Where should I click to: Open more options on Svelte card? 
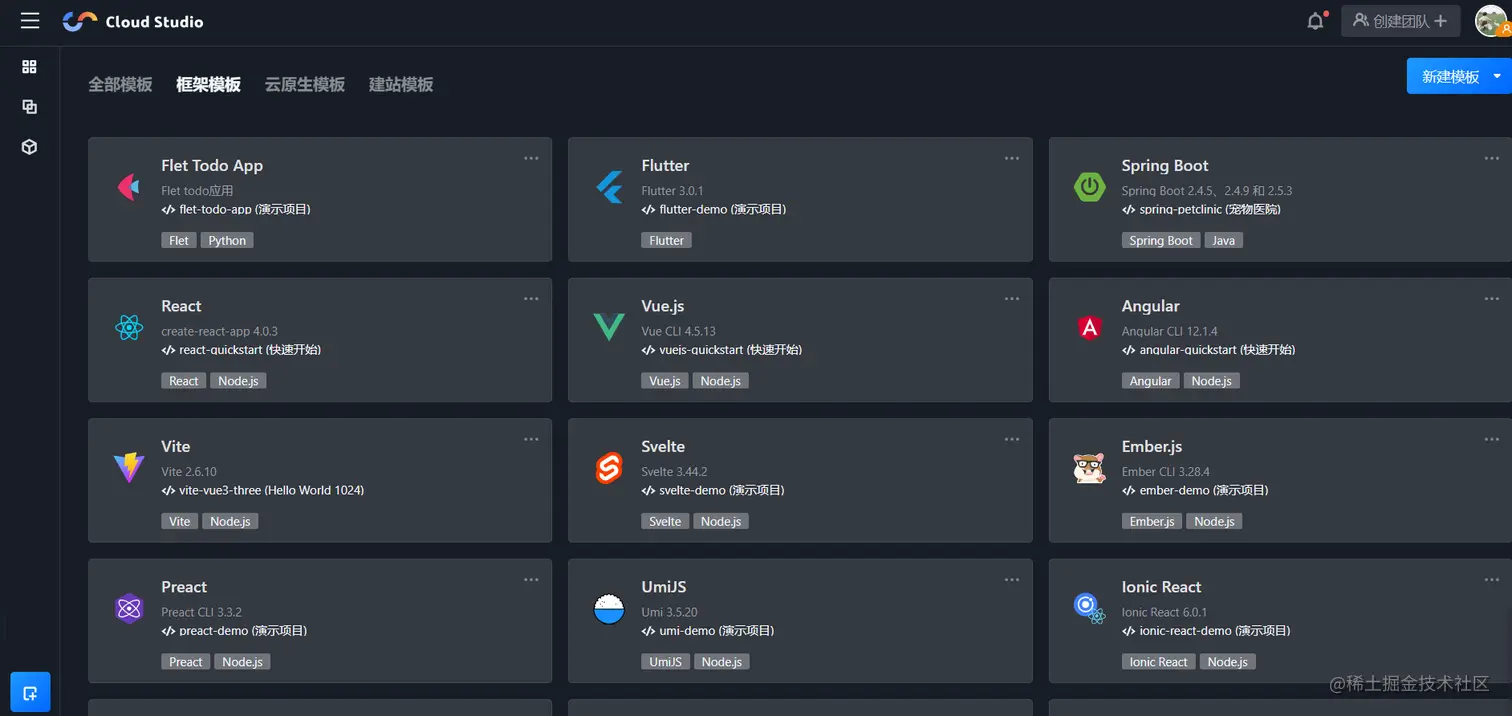coord(1012,438)
